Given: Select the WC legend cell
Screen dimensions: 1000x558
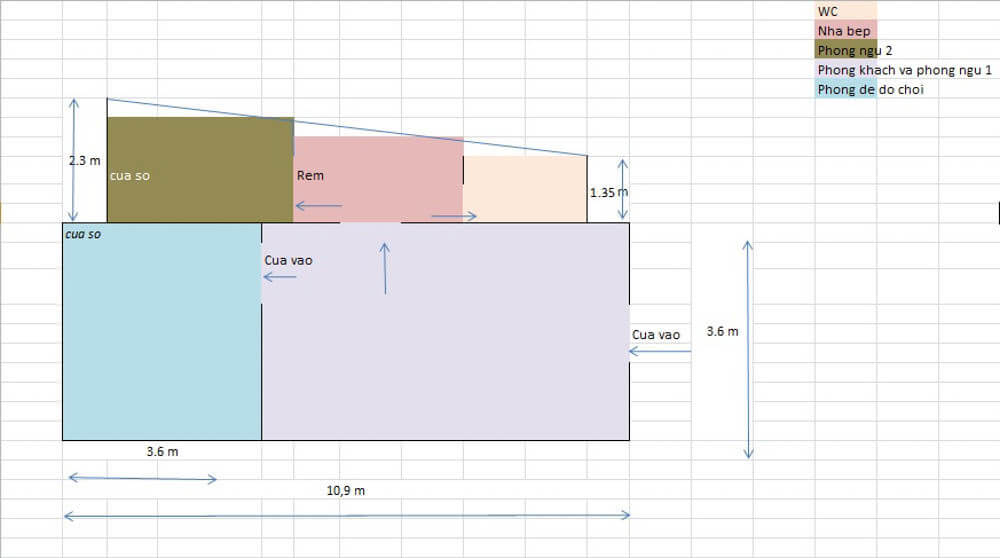Looking at the screenshot, I should pos(846,11).
